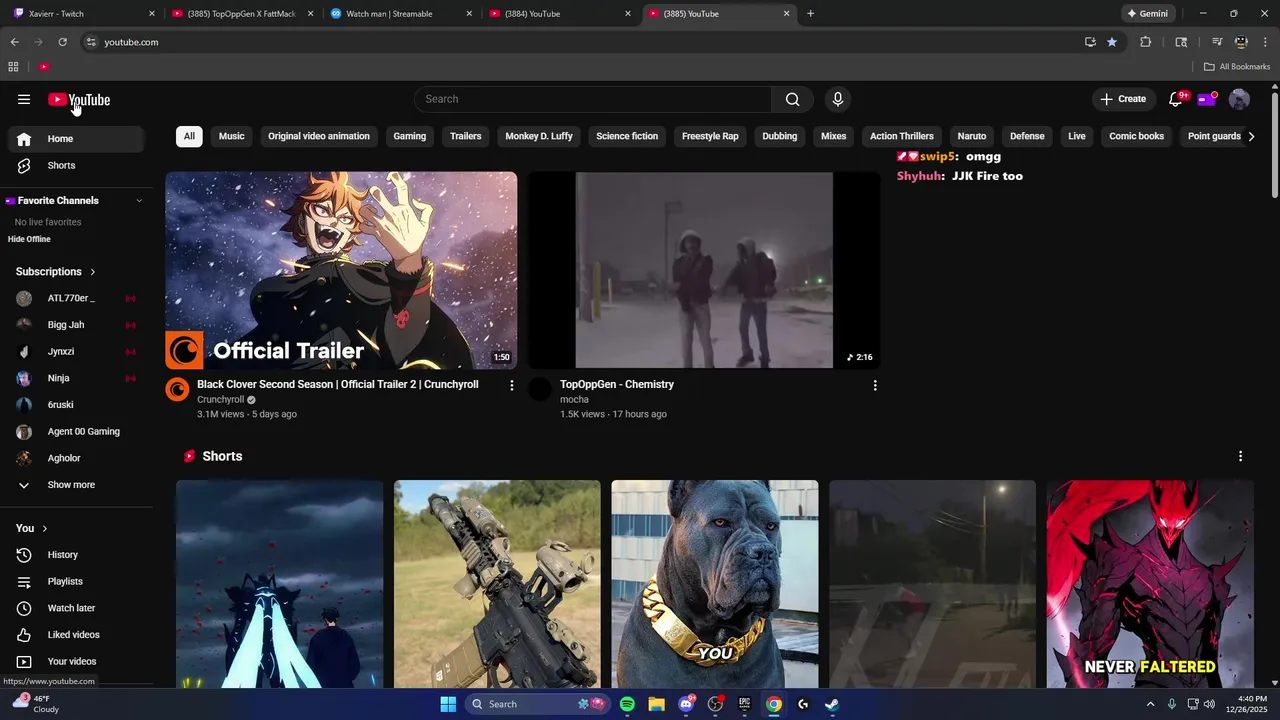Open File Explorer from taskbar
1280x720 pixels.
click(x=656, y=704)
